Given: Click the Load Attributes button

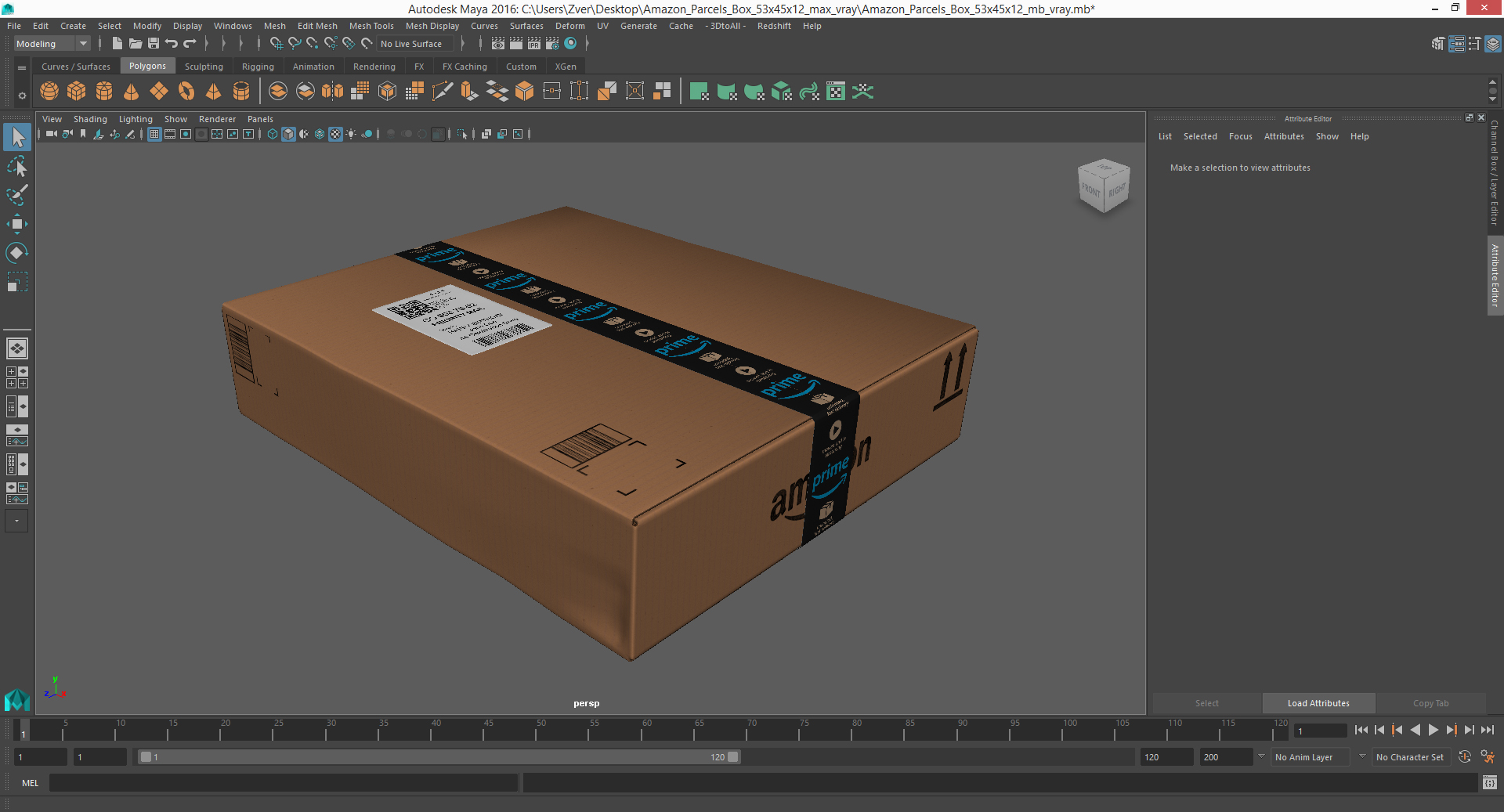Looking at the screenshot, I should pyautogui.click(x=1318, y=703).
